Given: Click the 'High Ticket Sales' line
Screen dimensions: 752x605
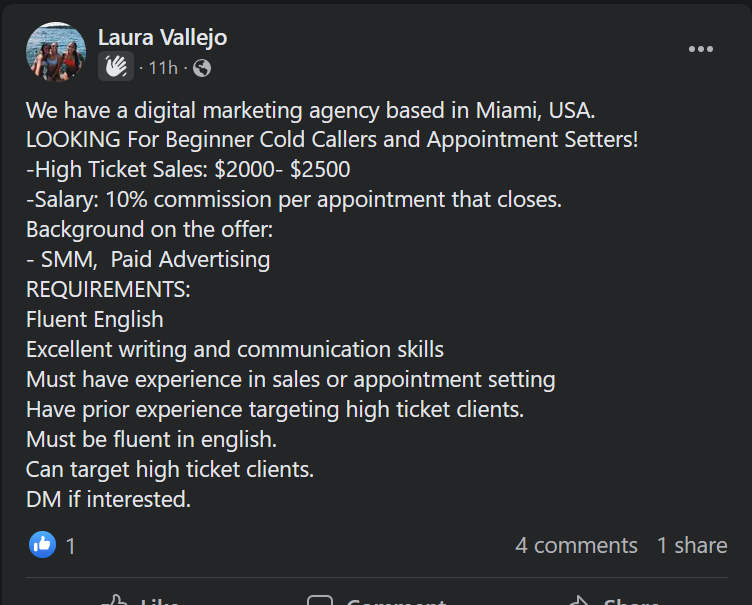Looking at the screenshot, I should click(x=188, y=169).
